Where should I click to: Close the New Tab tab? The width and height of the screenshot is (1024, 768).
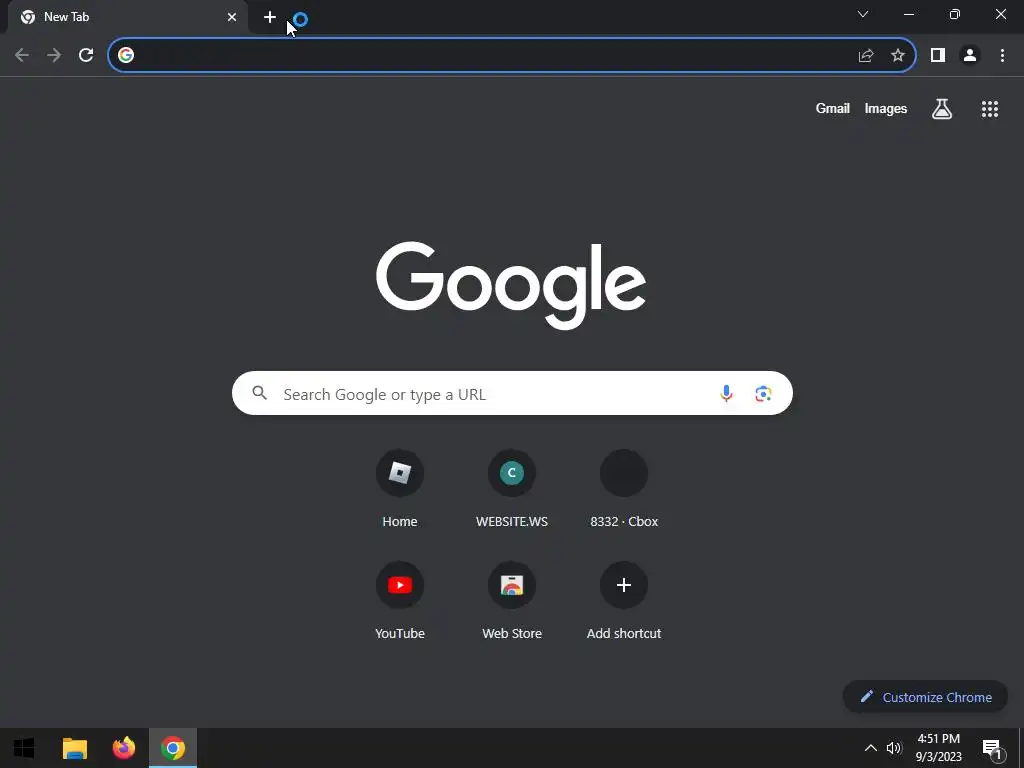click(x=232, y=17)
